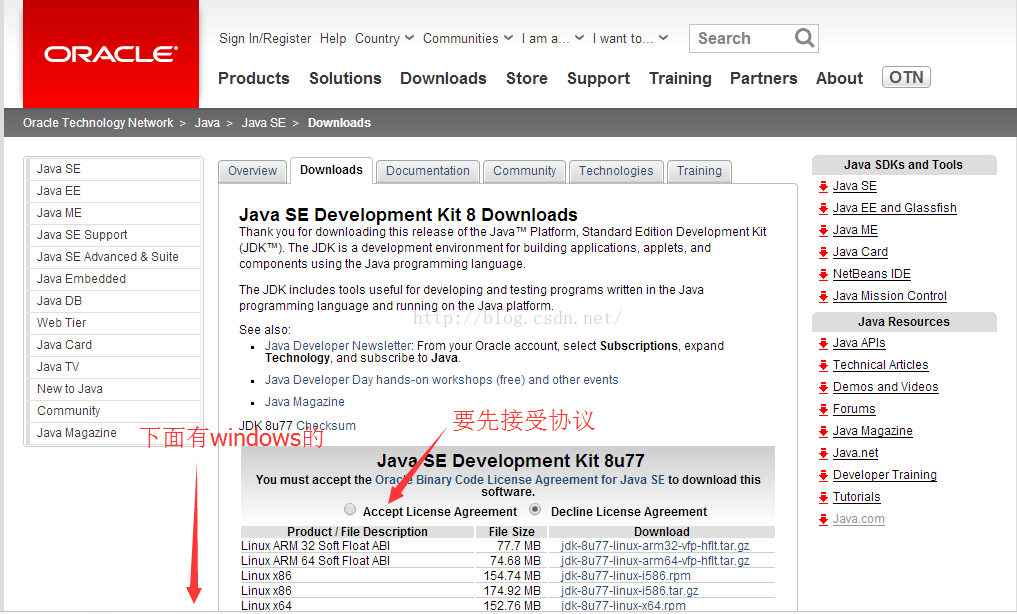Open Java Developer Newsletter link

click(x=338, y=346)
